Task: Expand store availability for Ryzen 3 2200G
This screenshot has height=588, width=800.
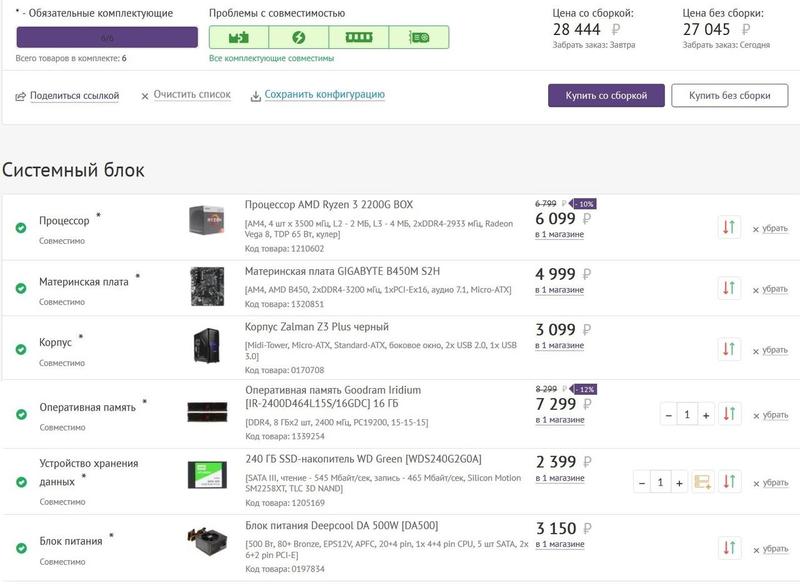Action: (559, 235)
